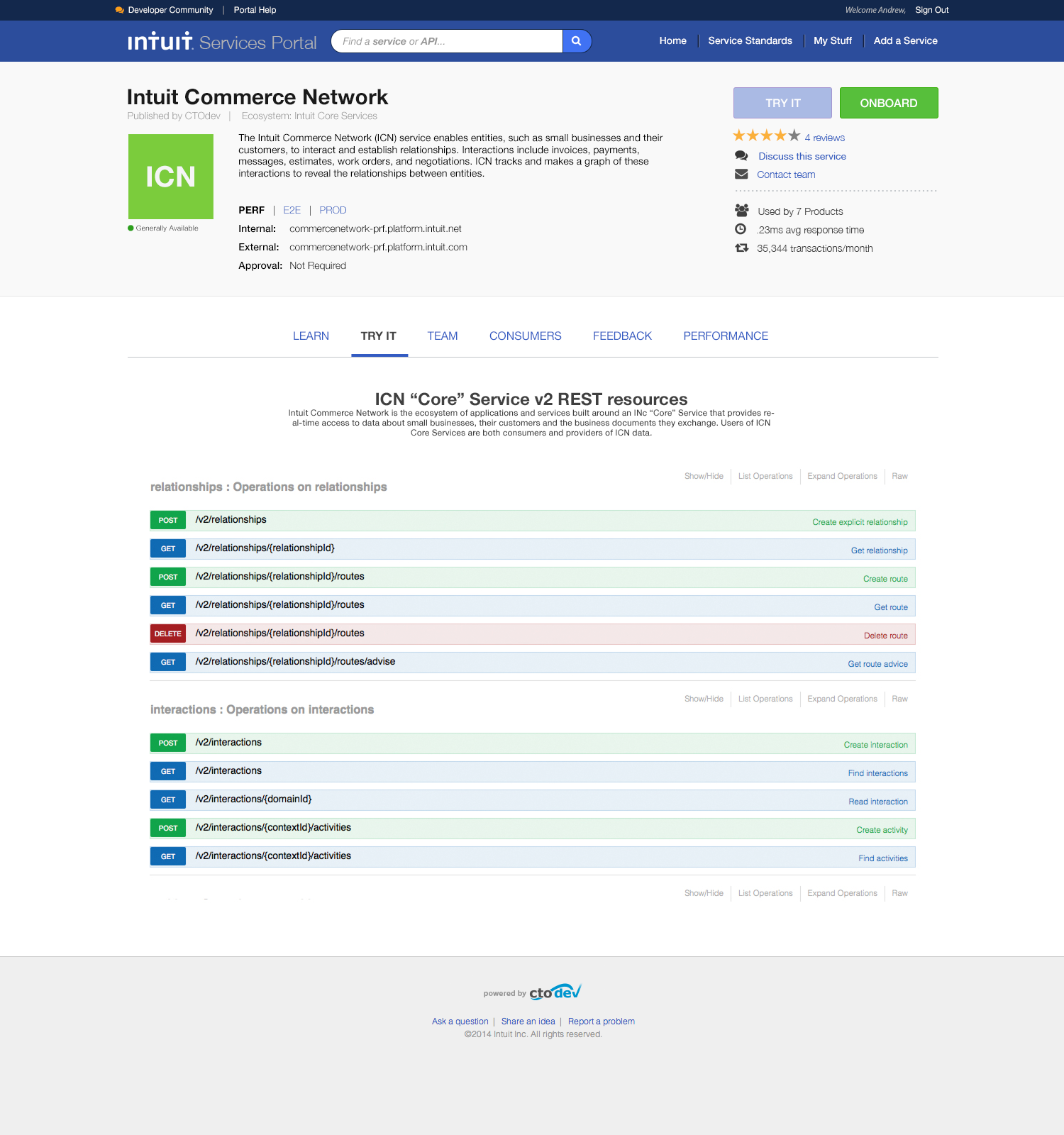Open Contact team link
The image size is (1064, 1135).
[786, 175]
